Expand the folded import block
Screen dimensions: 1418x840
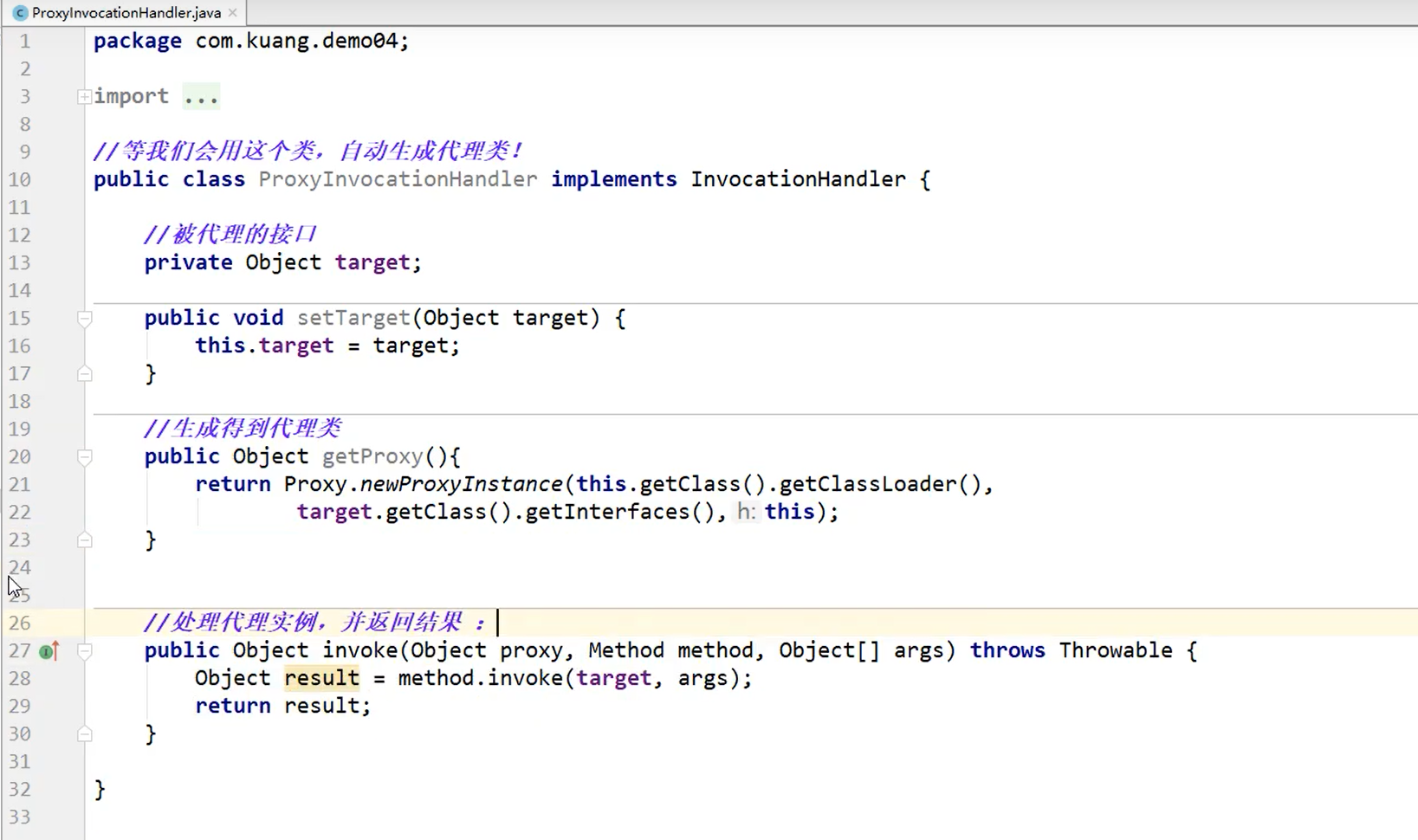84,97
